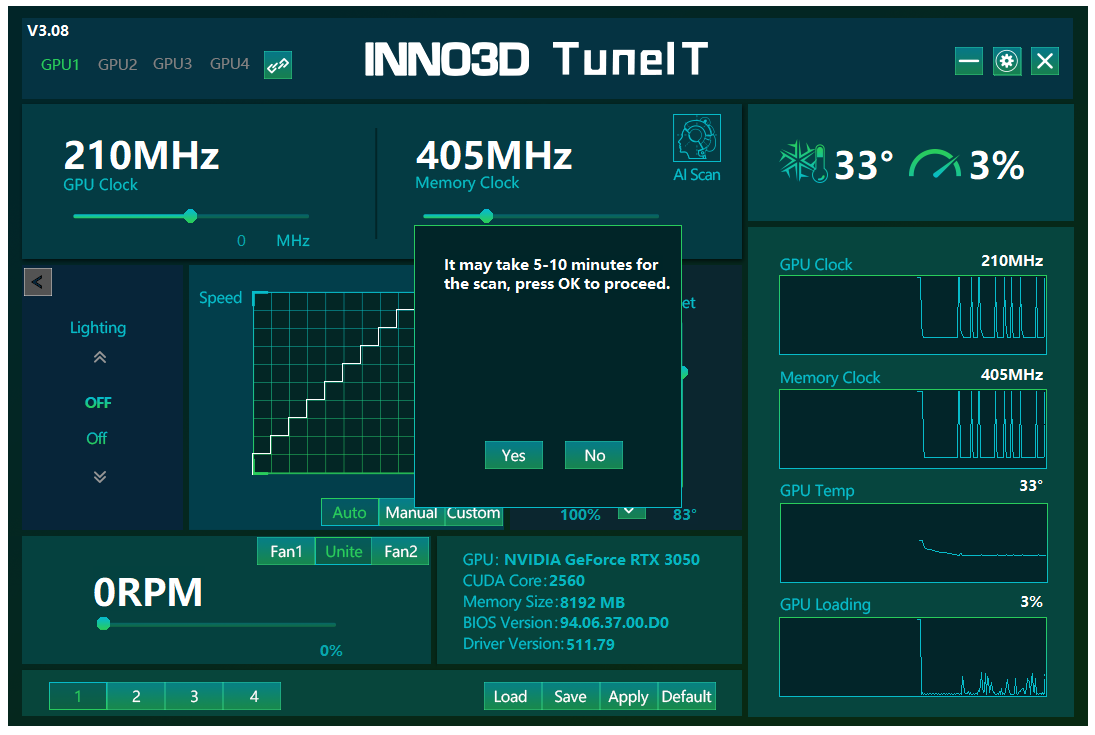Click the AI Scan head icon
Screen dimensions: 1095x735
click(x=696, y=138)
